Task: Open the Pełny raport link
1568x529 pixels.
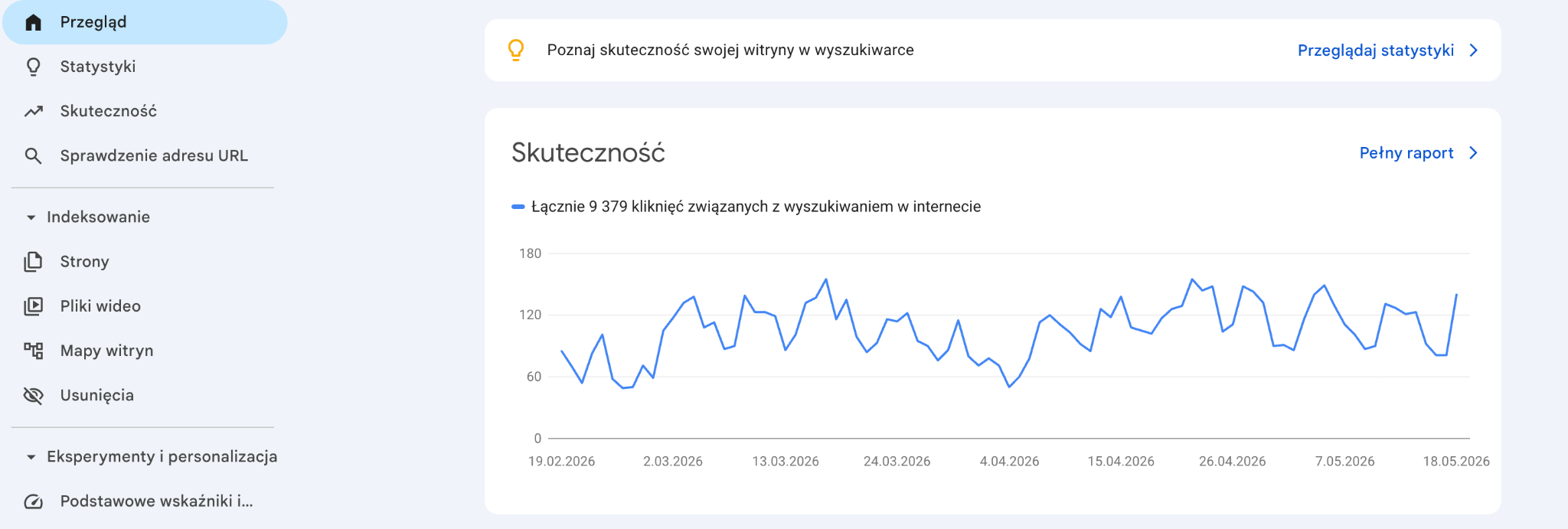Action: pos(1406,153)
